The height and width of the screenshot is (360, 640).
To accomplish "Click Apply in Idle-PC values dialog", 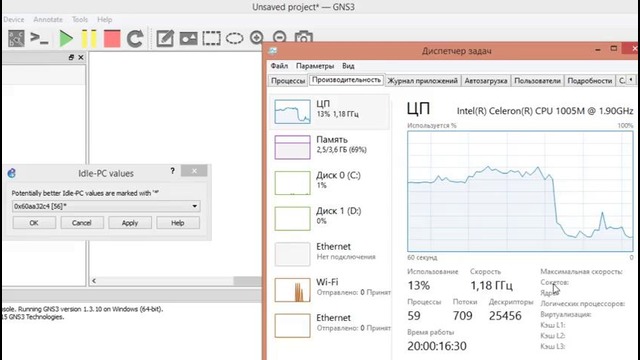I will (x=130, y=223).
